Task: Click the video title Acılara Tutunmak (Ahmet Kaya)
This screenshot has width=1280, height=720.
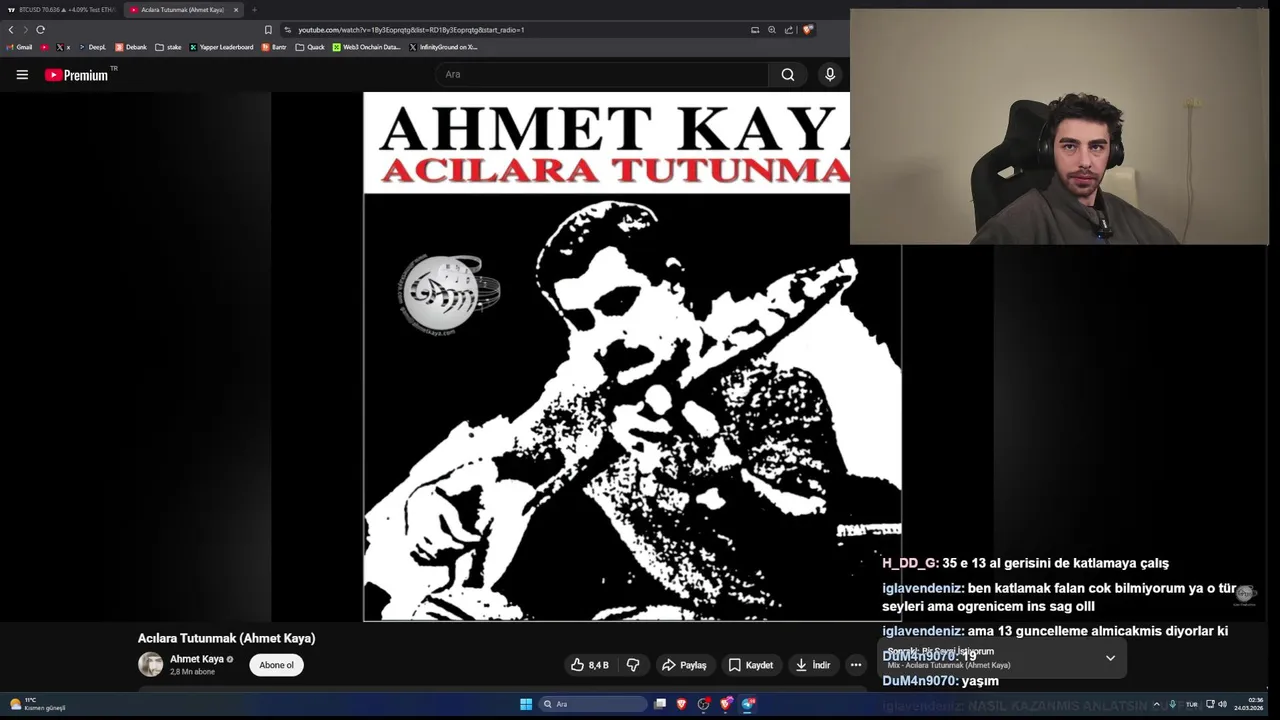Action: pos(226,638)
